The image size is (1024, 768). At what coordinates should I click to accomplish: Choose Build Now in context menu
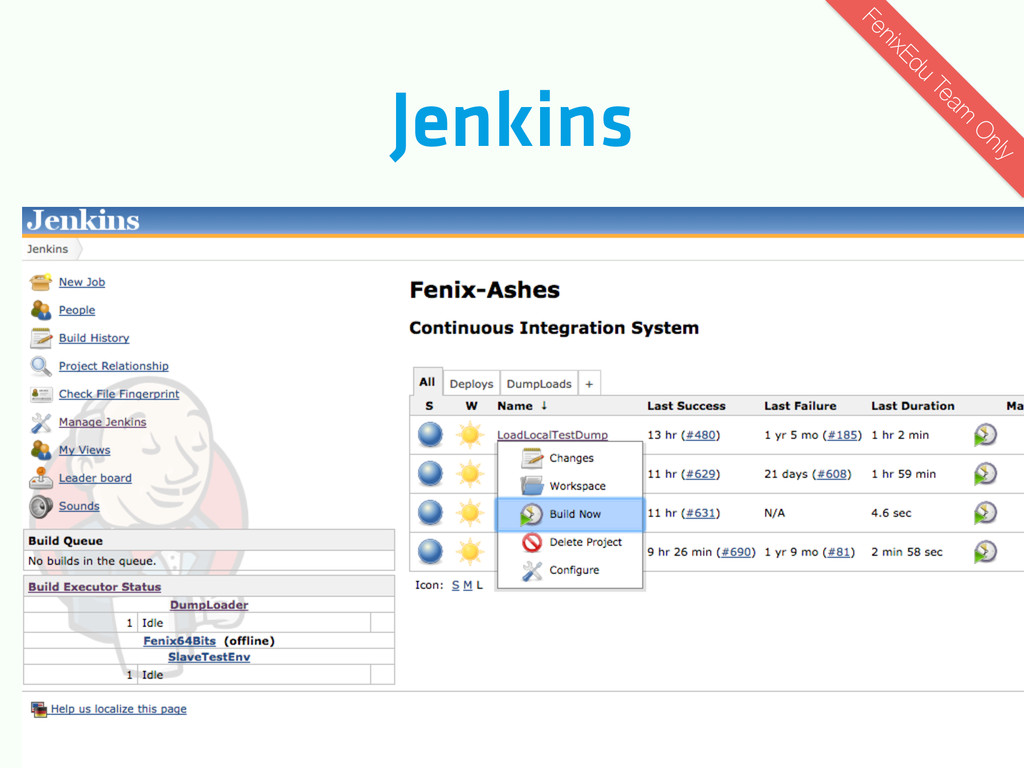(x=570, y=514)
